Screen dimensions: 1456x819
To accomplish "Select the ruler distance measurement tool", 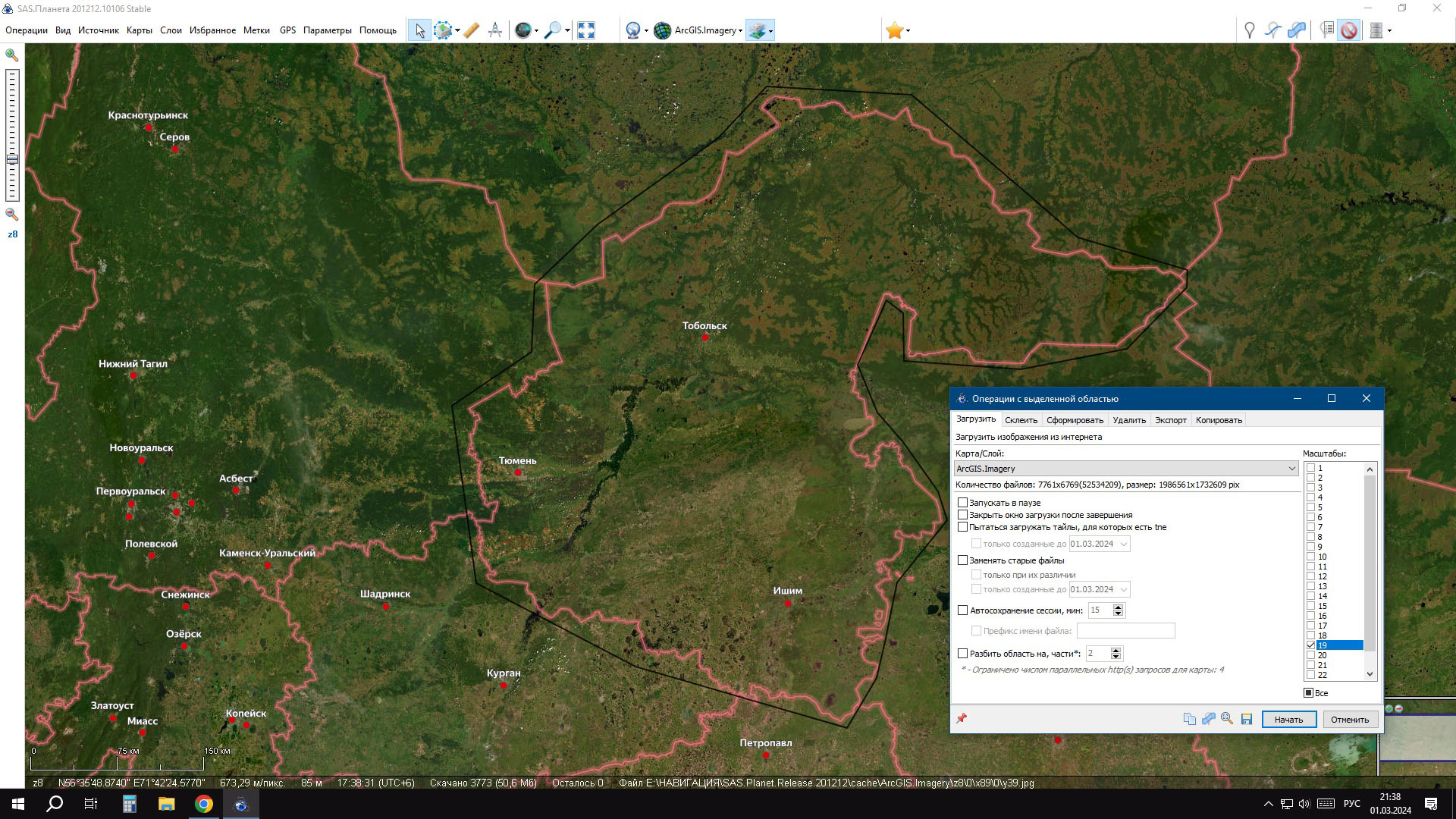I will [471, 30].
